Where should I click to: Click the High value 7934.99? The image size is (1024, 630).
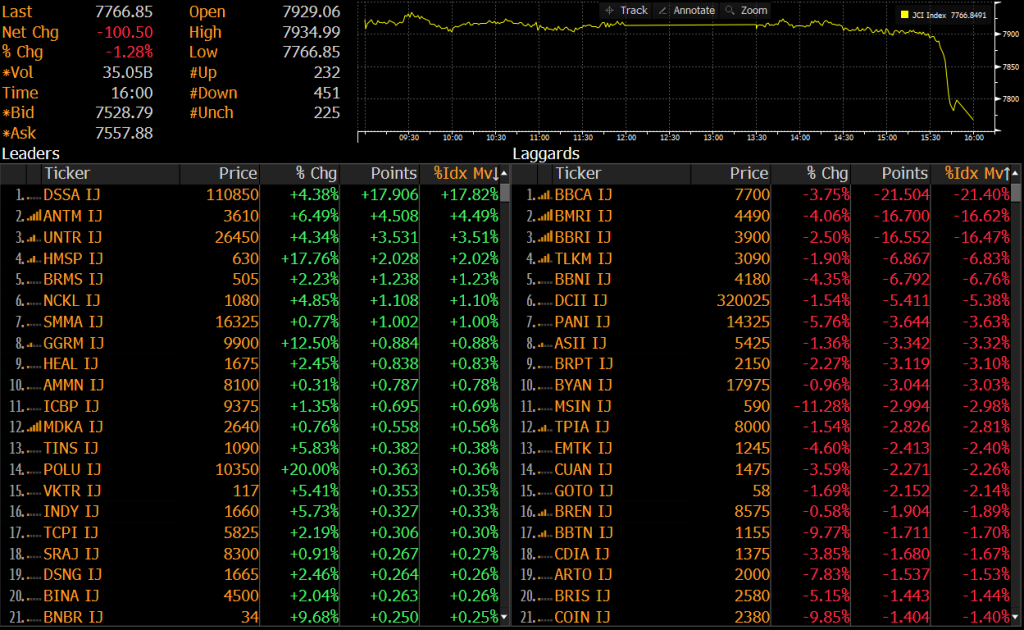pos(312,32)
